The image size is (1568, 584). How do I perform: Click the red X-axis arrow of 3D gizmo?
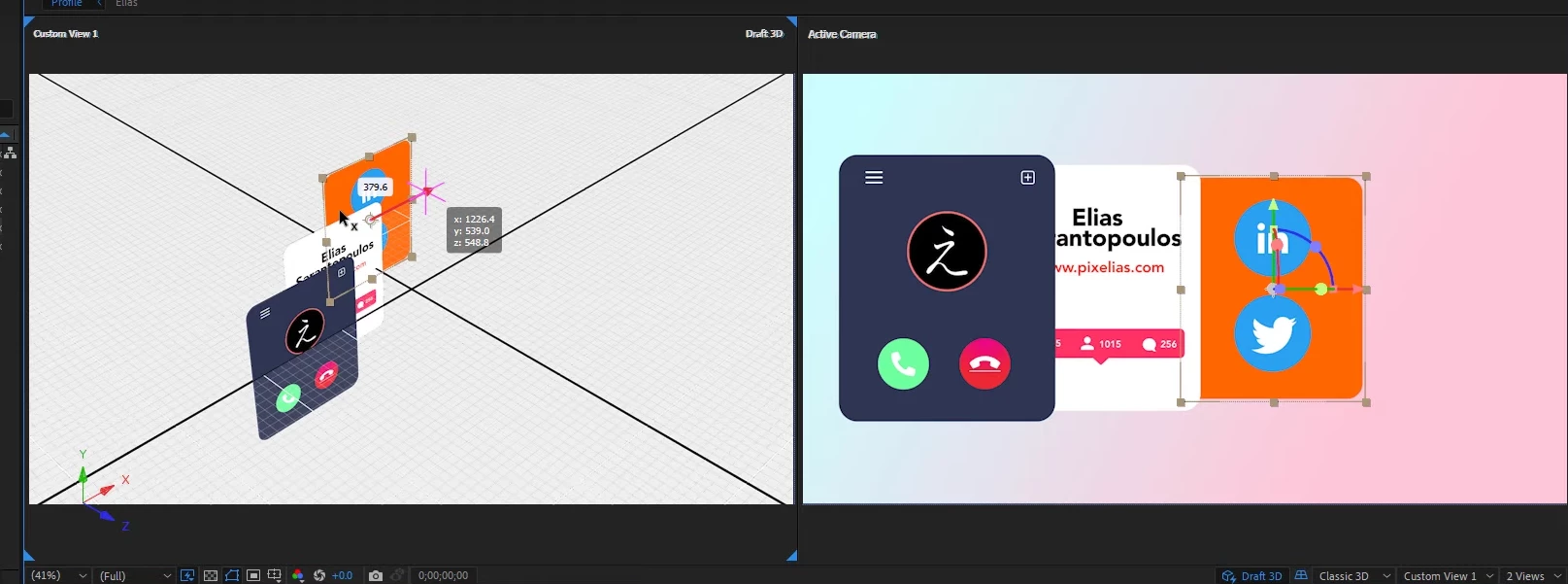pyautogui.click(x=1358, y=290)
